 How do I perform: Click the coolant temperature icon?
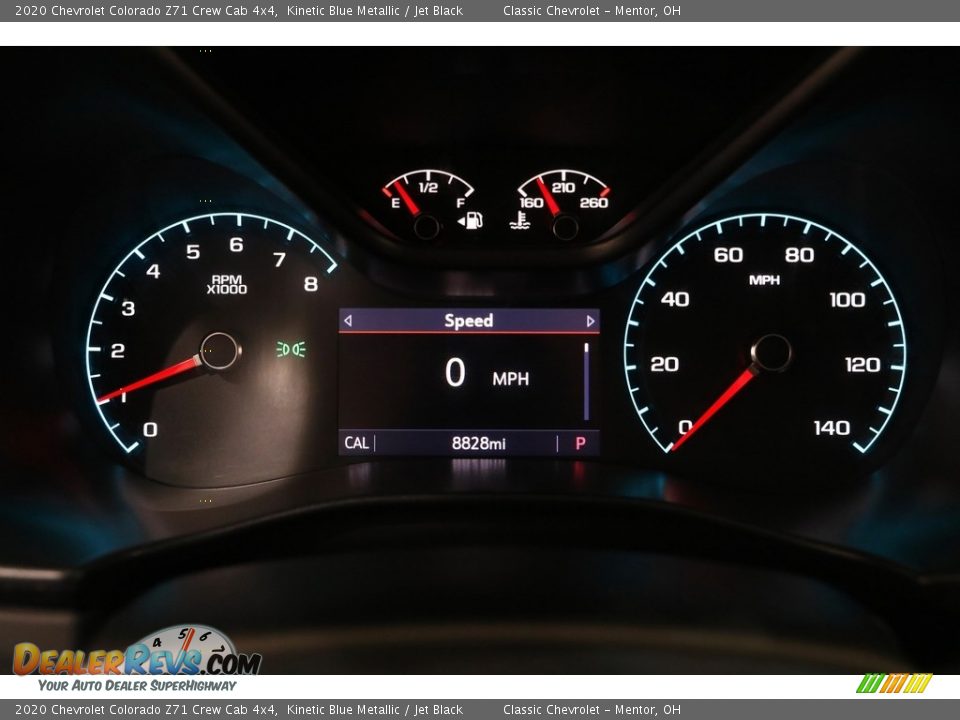[519, 221]
